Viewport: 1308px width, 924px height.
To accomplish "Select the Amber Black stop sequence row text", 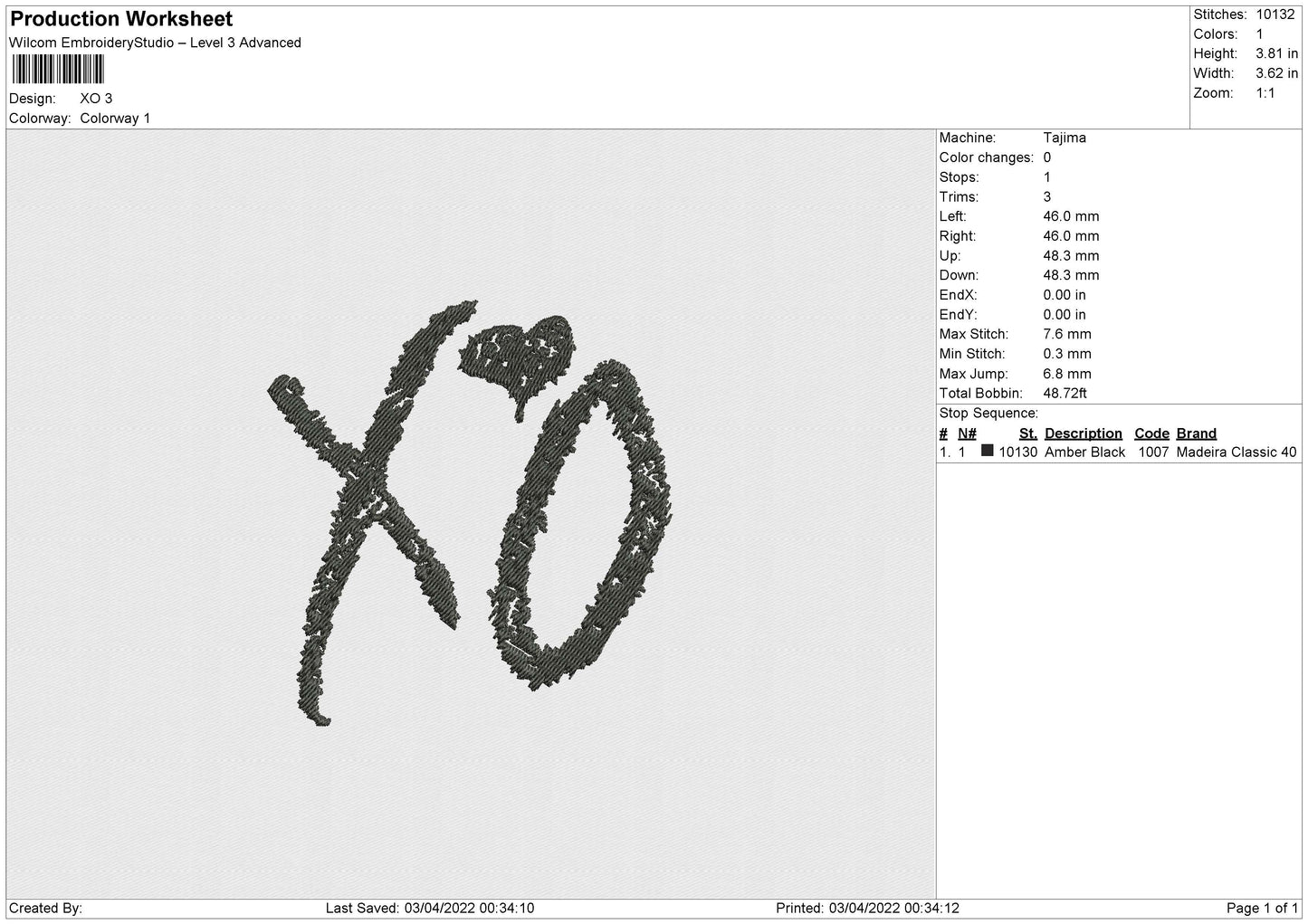I will point(1084,452).
